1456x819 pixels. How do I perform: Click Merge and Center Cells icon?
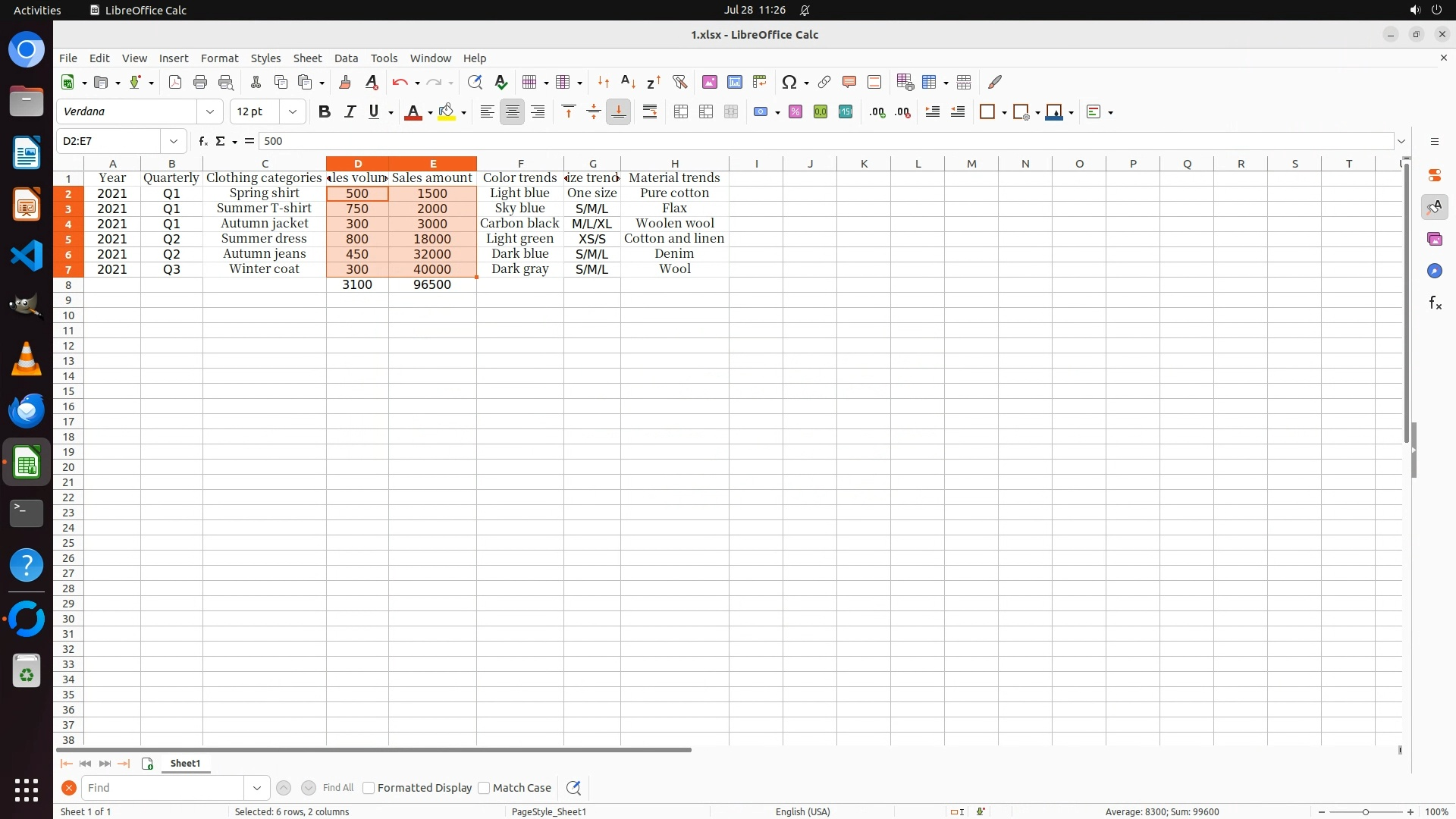[681, 112]
